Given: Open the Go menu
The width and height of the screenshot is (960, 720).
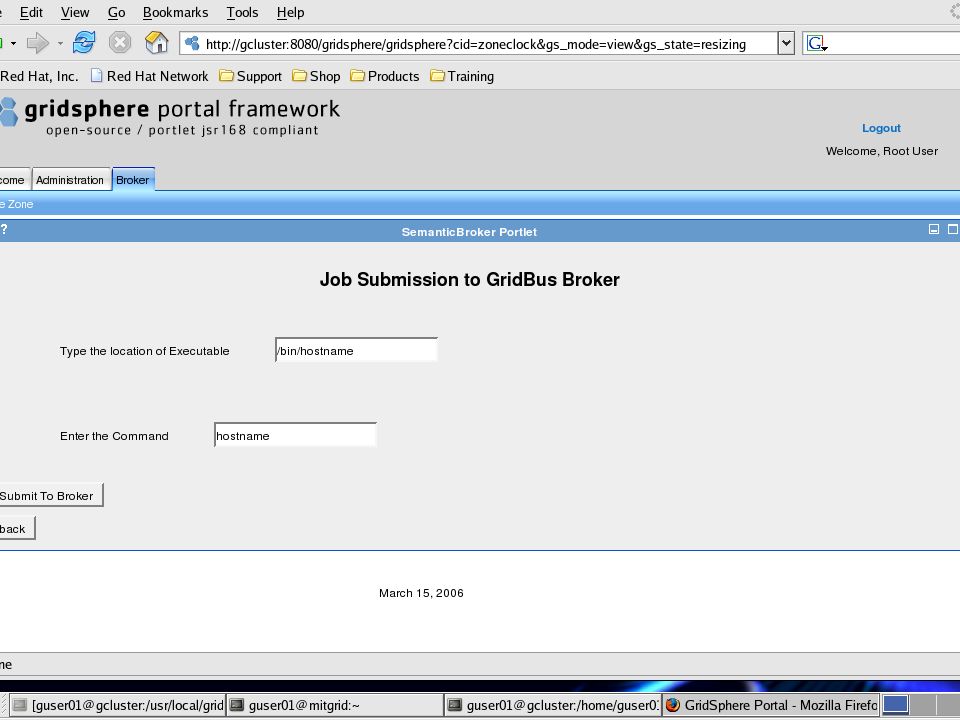Looking at the screenshot, I should pos(116,12).
